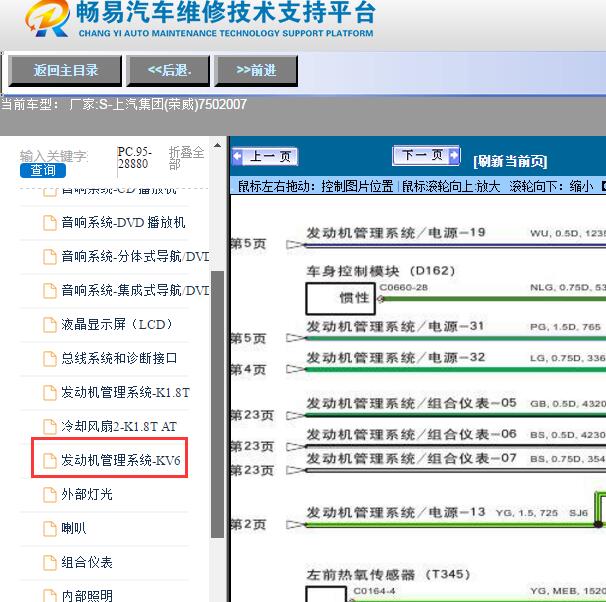Open 音响系统-集成式导航 in the tree
The width and height of the screenshot is (606, 602).
pos(135,290)
